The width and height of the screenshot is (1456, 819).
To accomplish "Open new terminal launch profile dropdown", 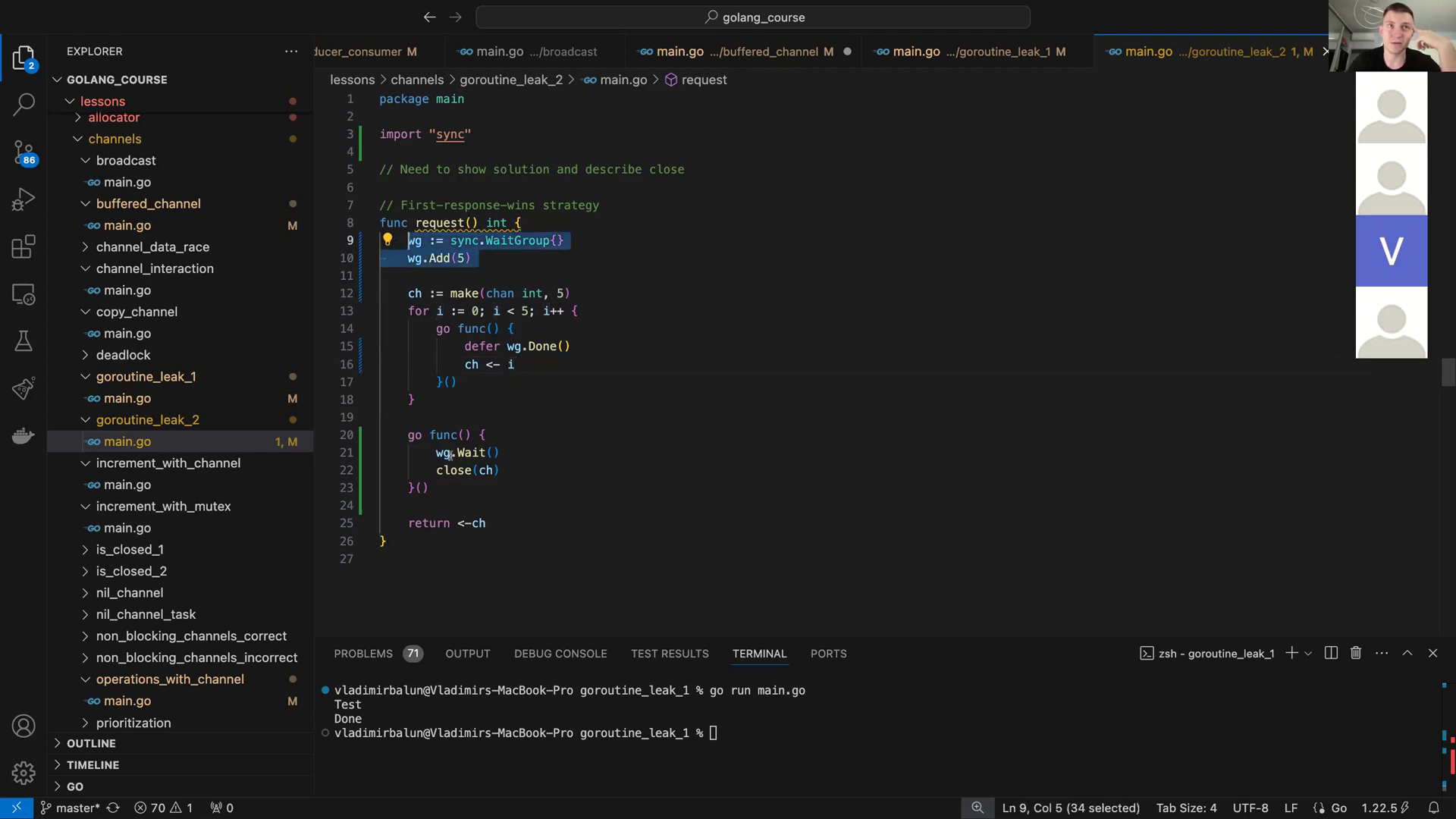I will pyautogui.click(x=1308, y=654).
